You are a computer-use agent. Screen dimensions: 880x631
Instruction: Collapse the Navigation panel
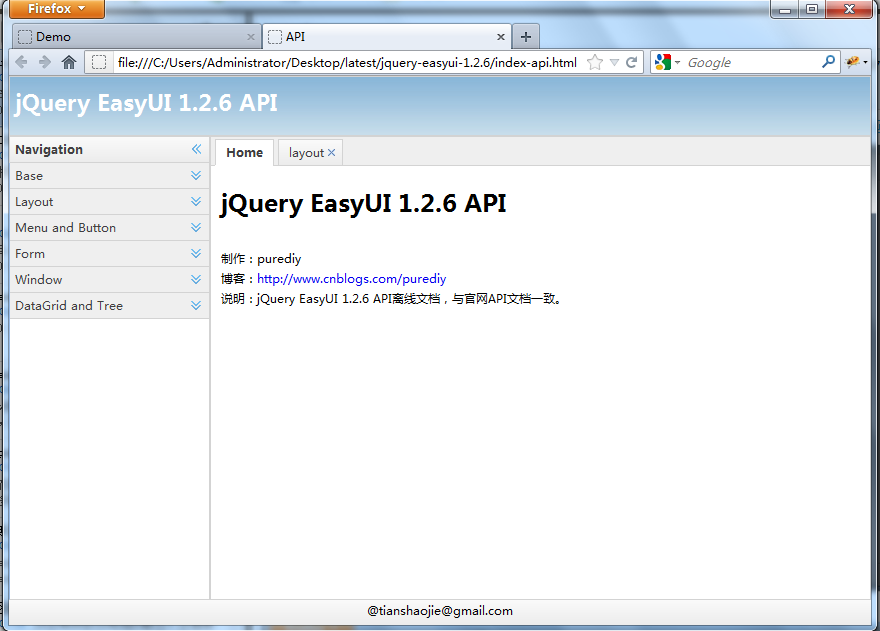coord(196,149)
